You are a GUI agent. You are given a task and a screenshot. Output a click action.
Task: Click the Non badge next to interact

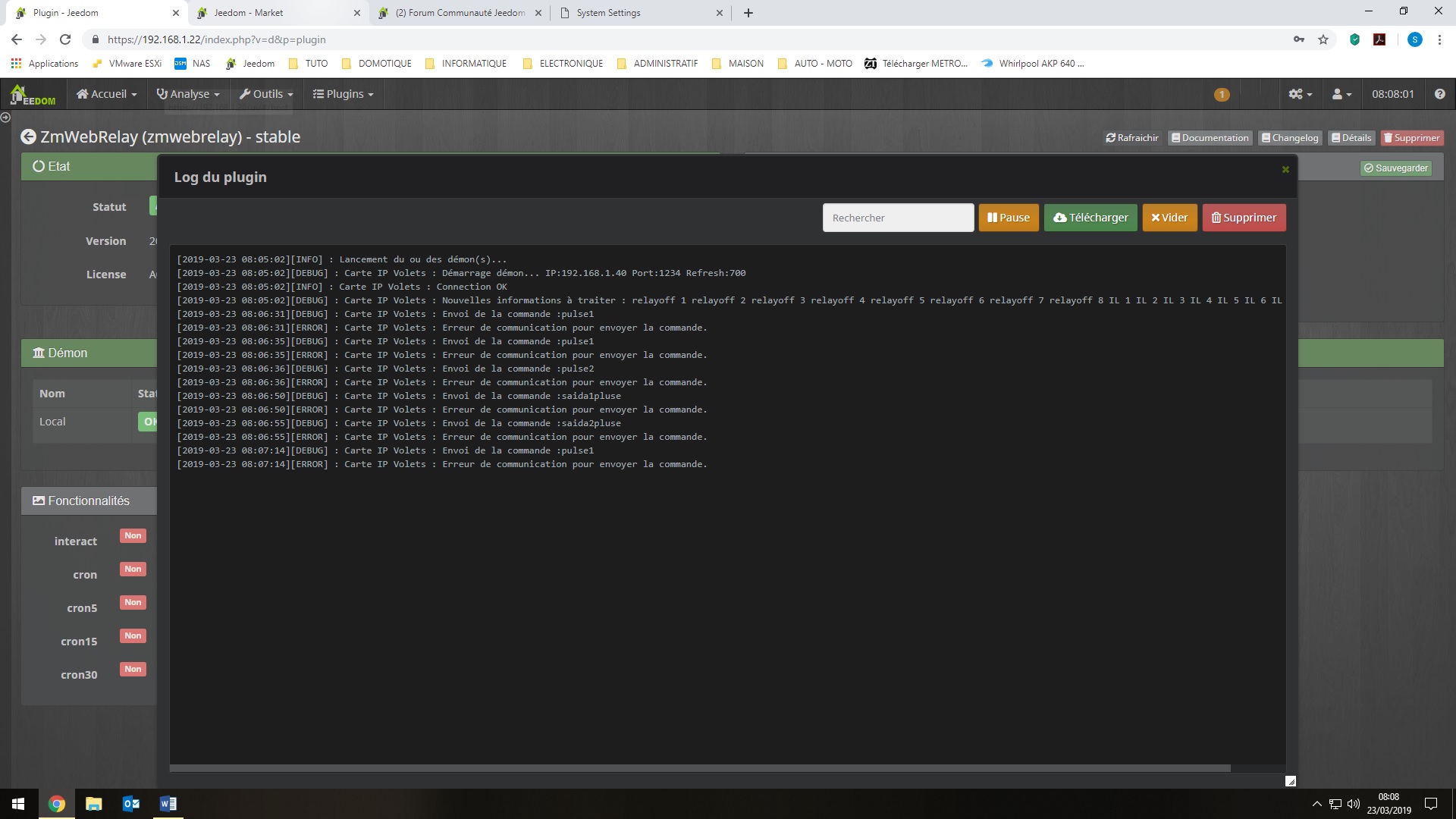pos(133,536)
